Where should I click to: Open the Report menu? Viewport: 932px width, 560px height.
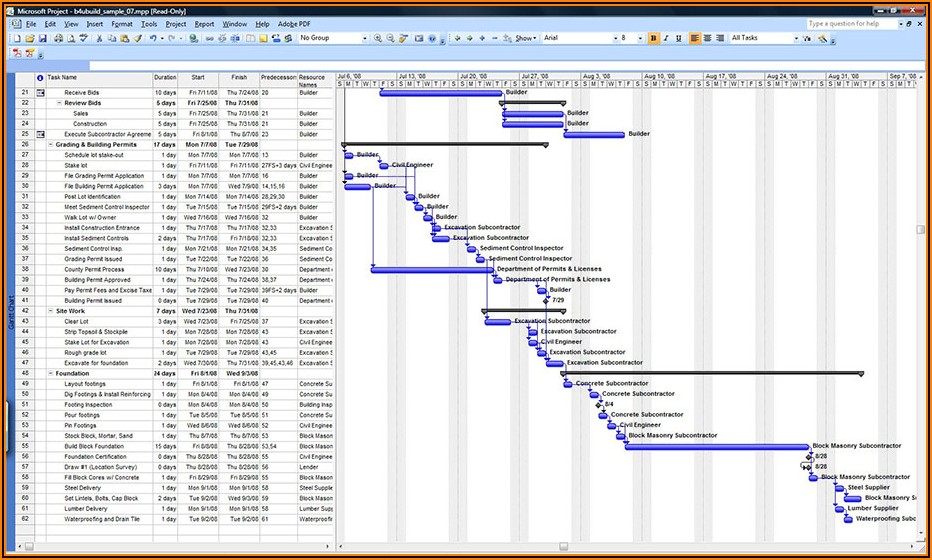[204, 23]
